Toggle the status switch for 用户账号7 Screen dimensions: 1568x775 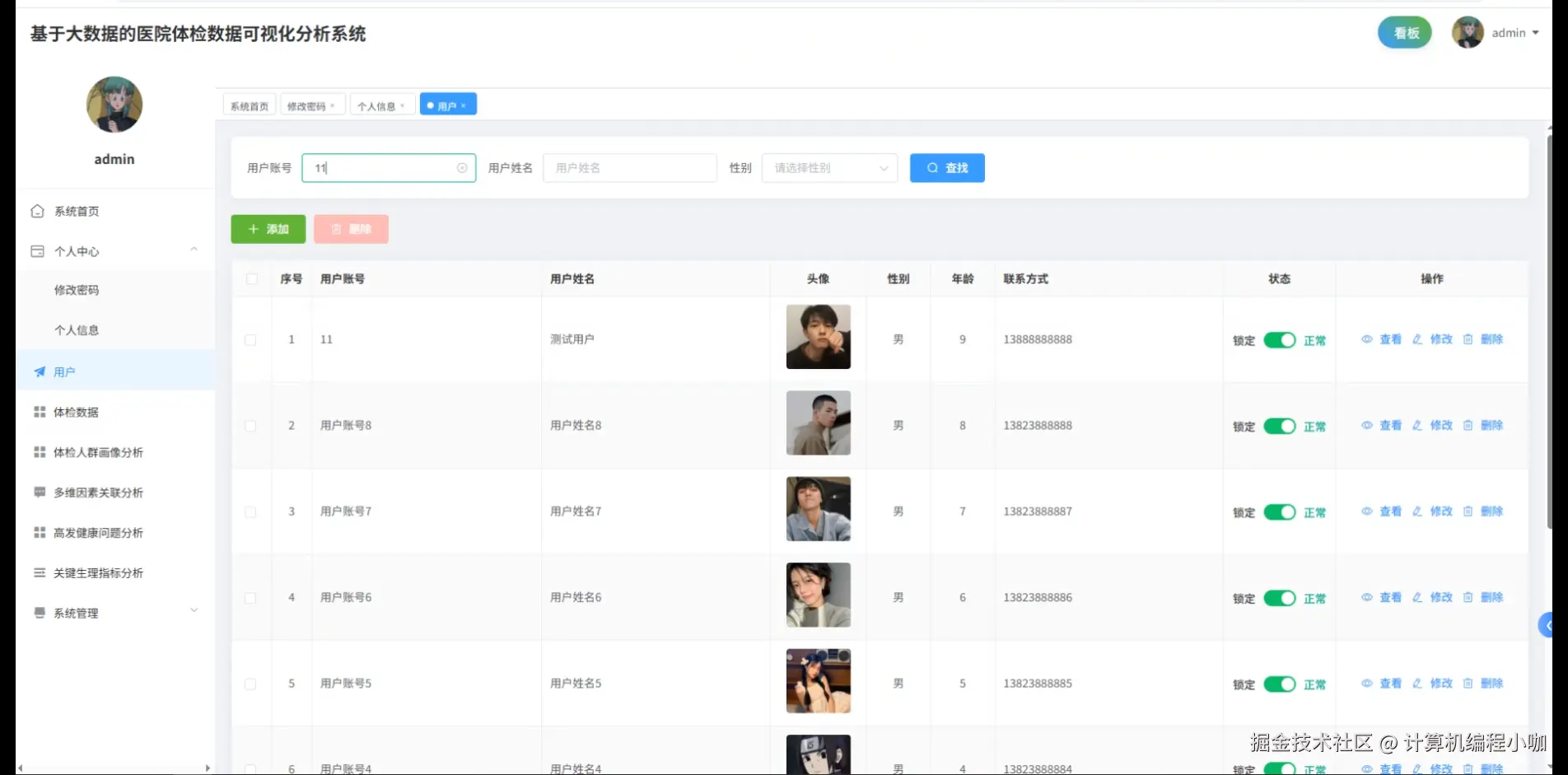tap(1280, 512)
